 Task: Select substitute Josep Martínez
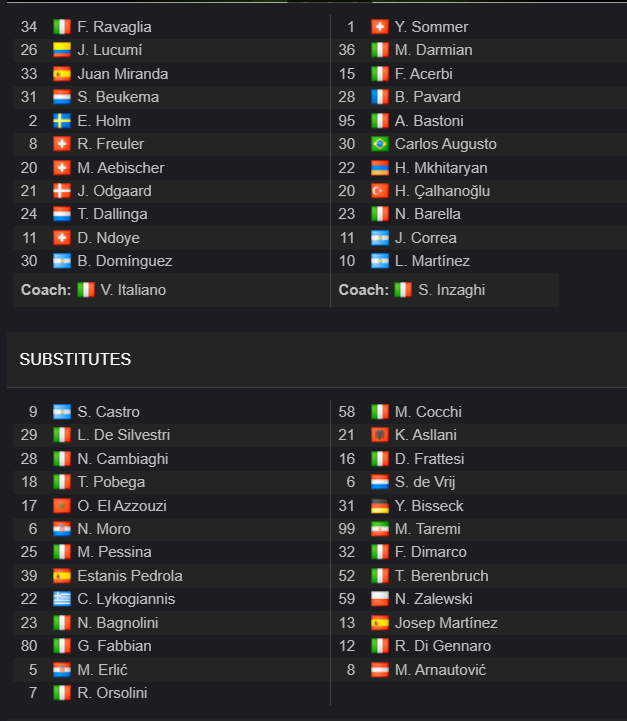coord(446,623)
